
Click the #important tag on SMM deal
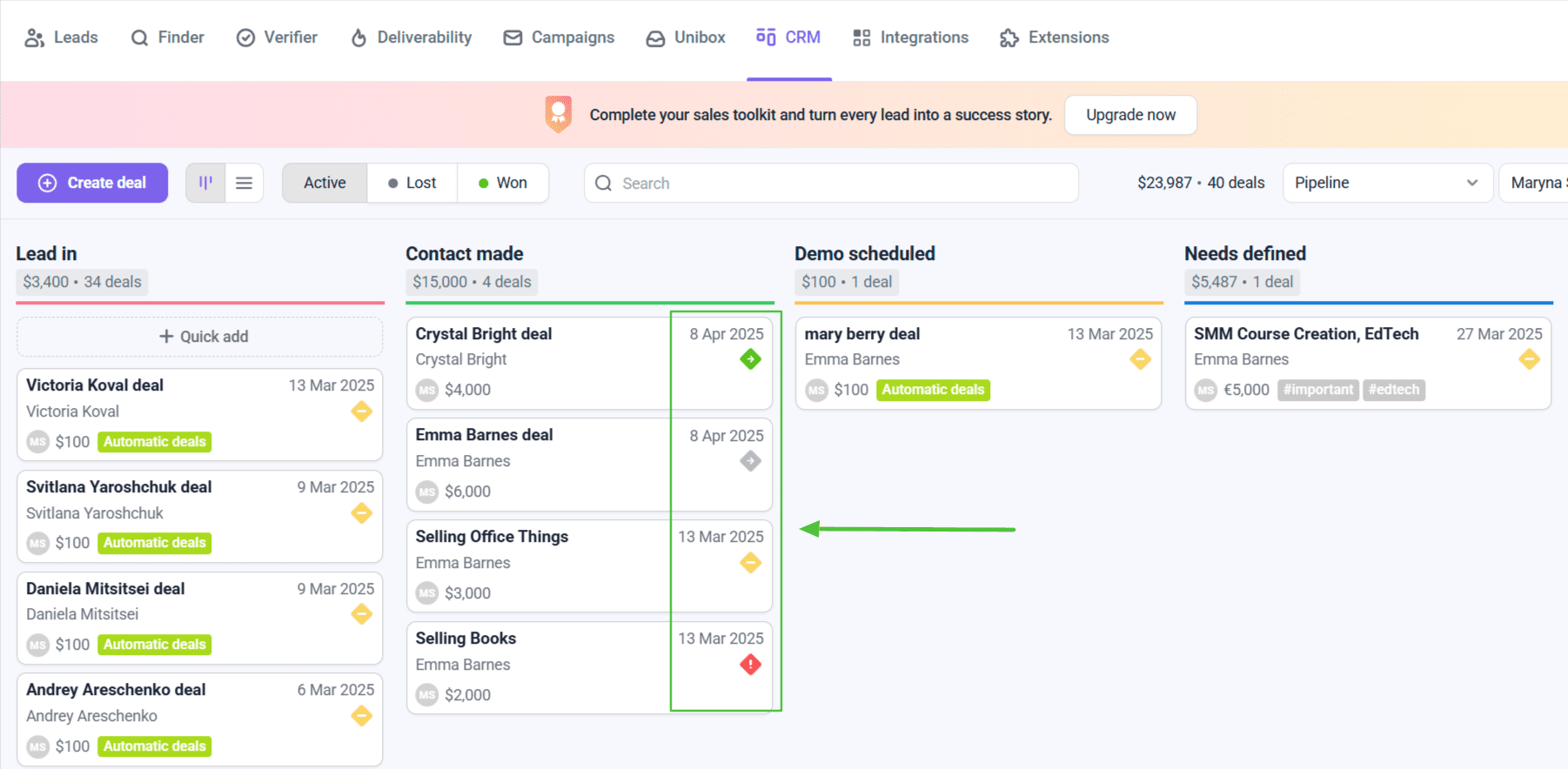pyautogui.click(x=1318, y=390)
